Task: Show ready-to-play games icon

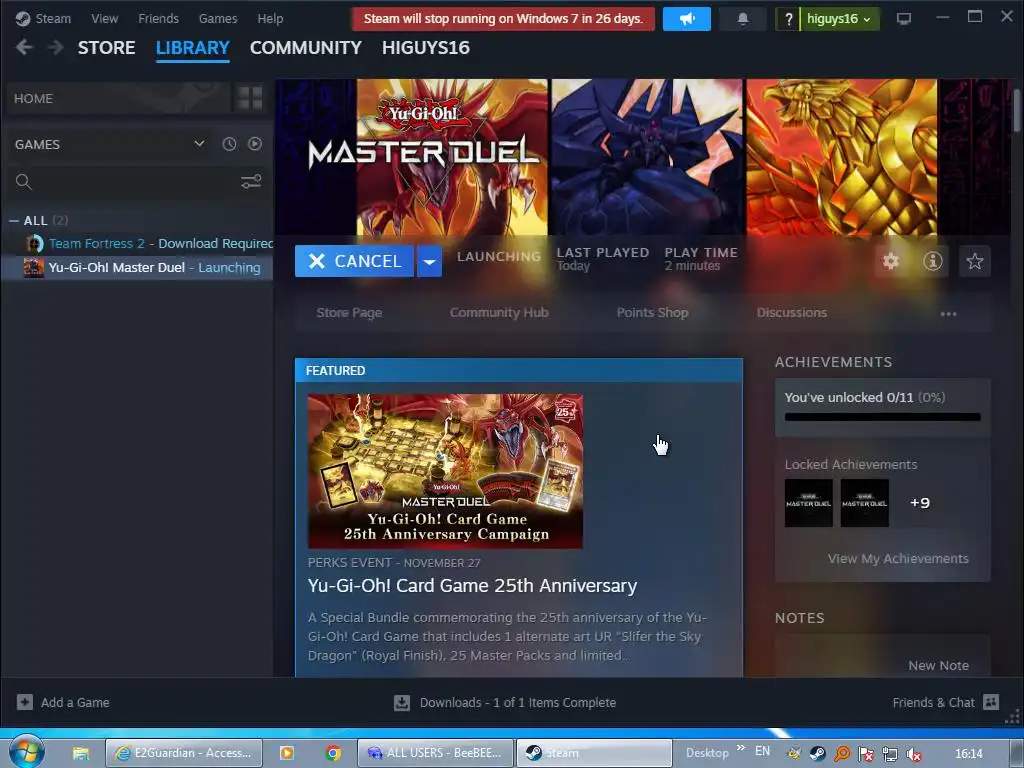Action: (x=255, y=144)
